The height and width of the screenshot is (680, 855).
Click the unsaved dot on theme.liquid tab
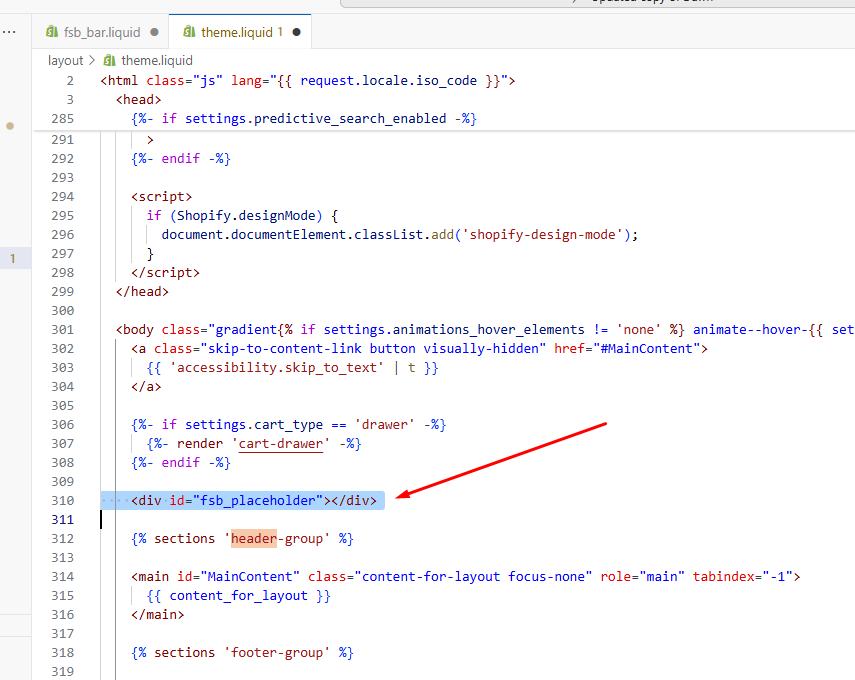pyautogui.click(x=297, y=32)
